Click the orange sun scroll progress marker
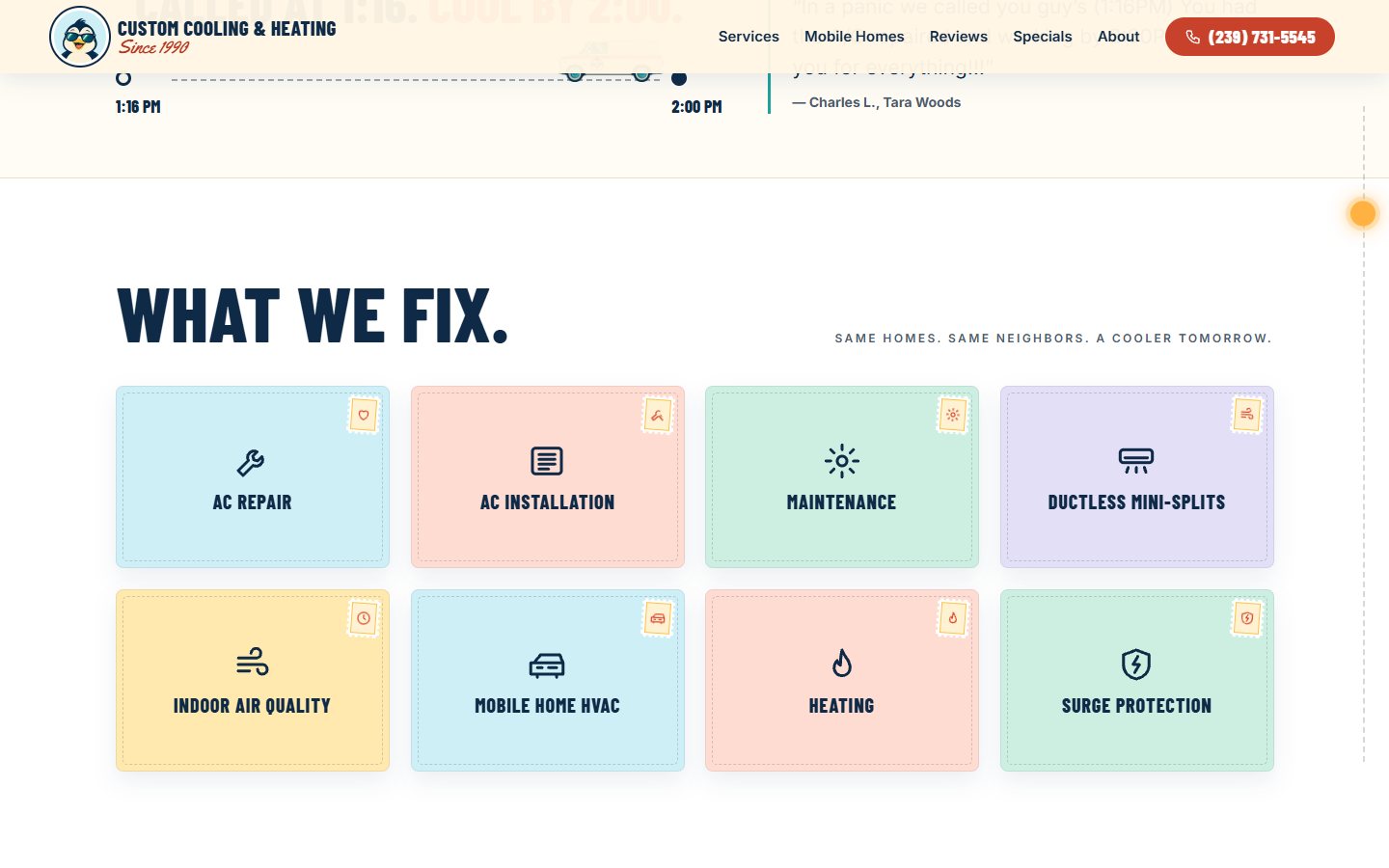The width and height of the screenshot is (1389, 868). [x=1363, y=213]
